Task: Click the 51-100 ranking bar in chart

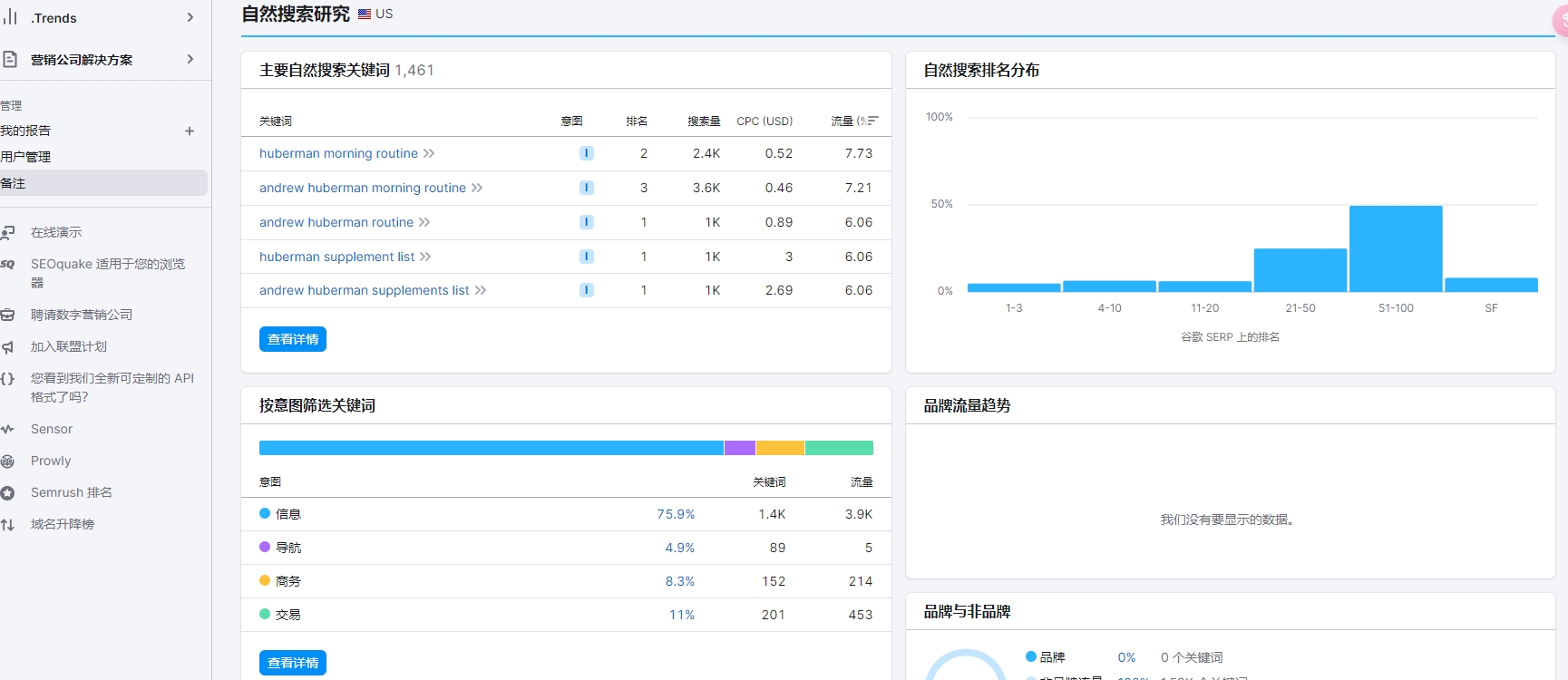Action: (1396, 248)
